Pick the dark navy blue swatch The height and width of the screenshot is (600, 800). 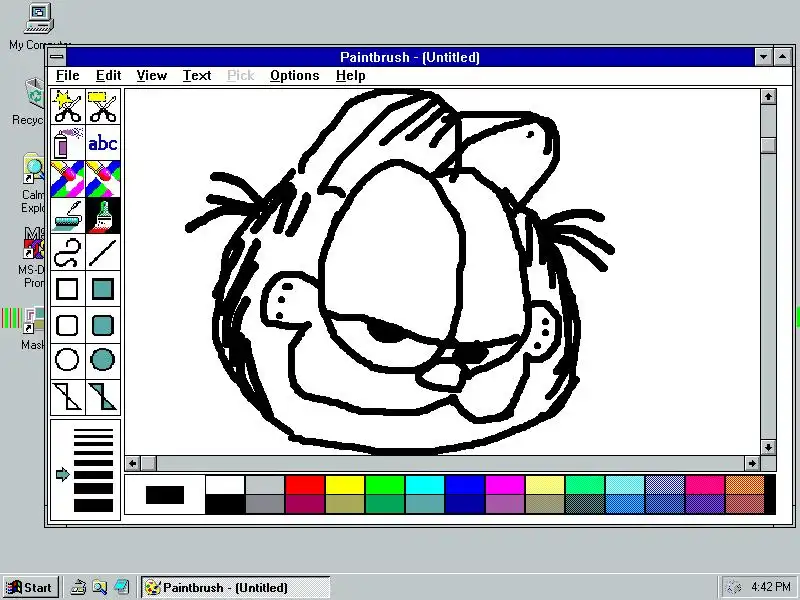point(465,504)
